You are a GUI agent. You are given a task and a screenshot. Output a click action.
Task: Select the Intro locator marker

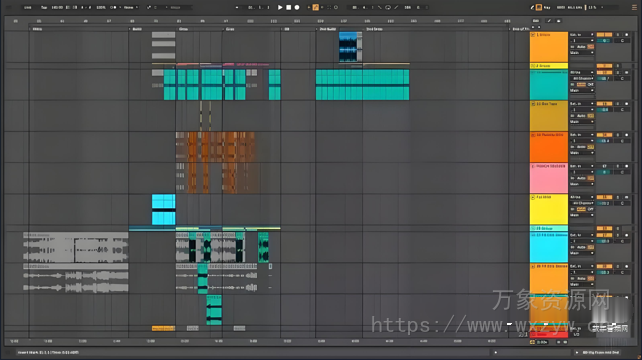point(36,29)
